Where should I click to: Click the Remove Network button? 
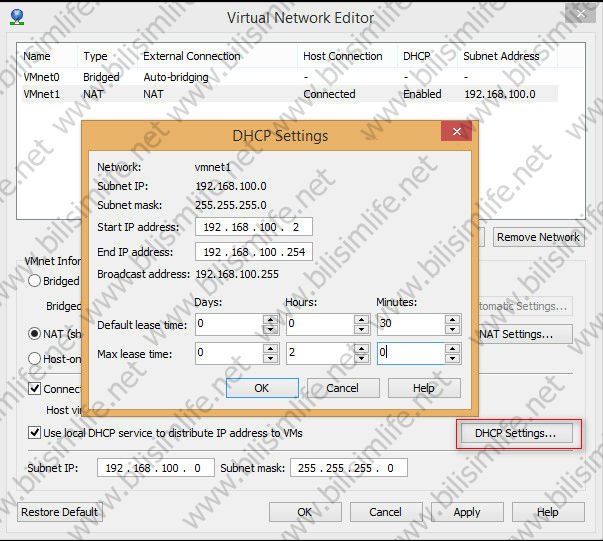538,237
